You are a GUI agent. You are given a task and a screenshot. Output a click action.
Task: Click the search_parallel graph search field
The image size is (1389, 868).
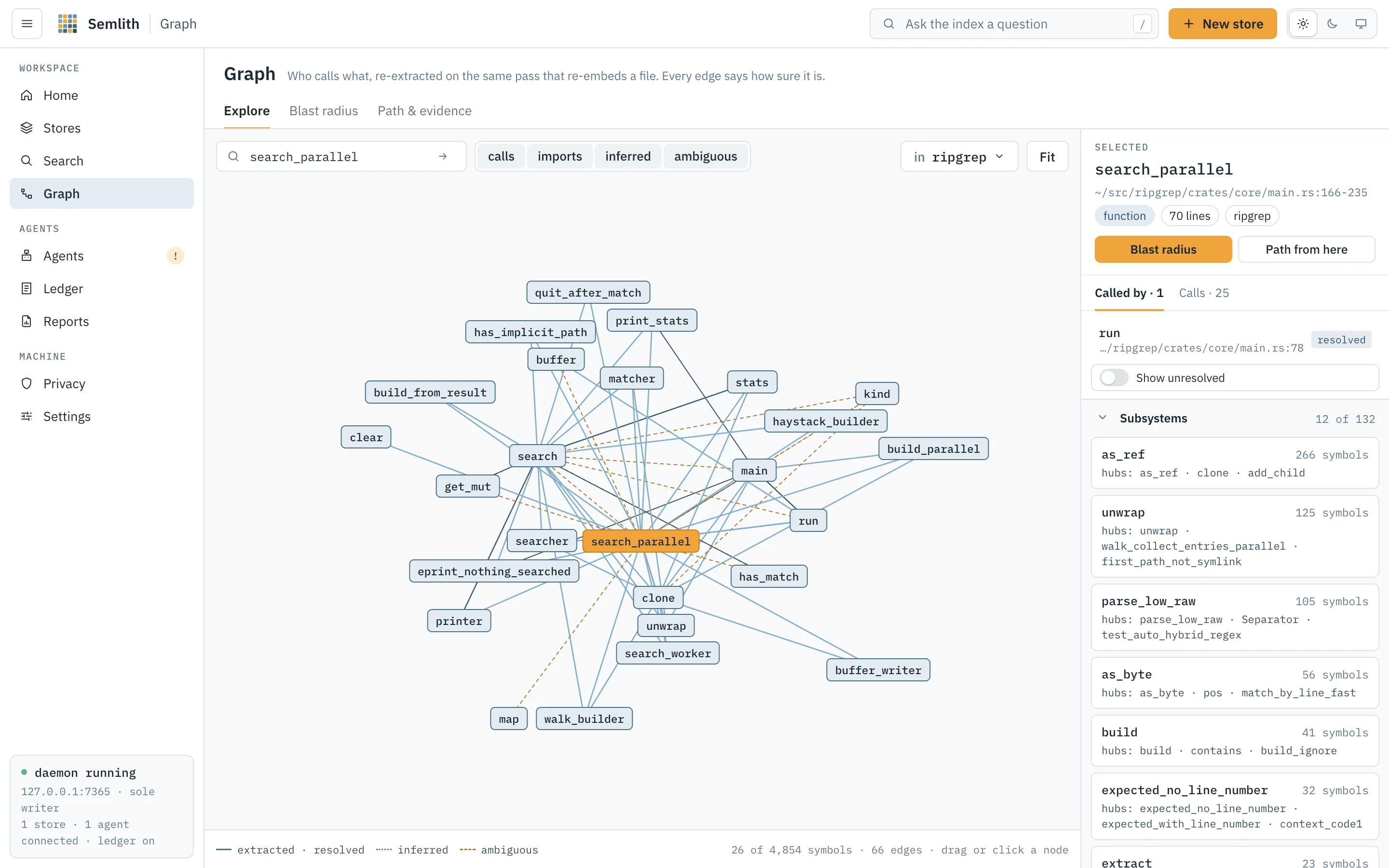tap(341, 156)
